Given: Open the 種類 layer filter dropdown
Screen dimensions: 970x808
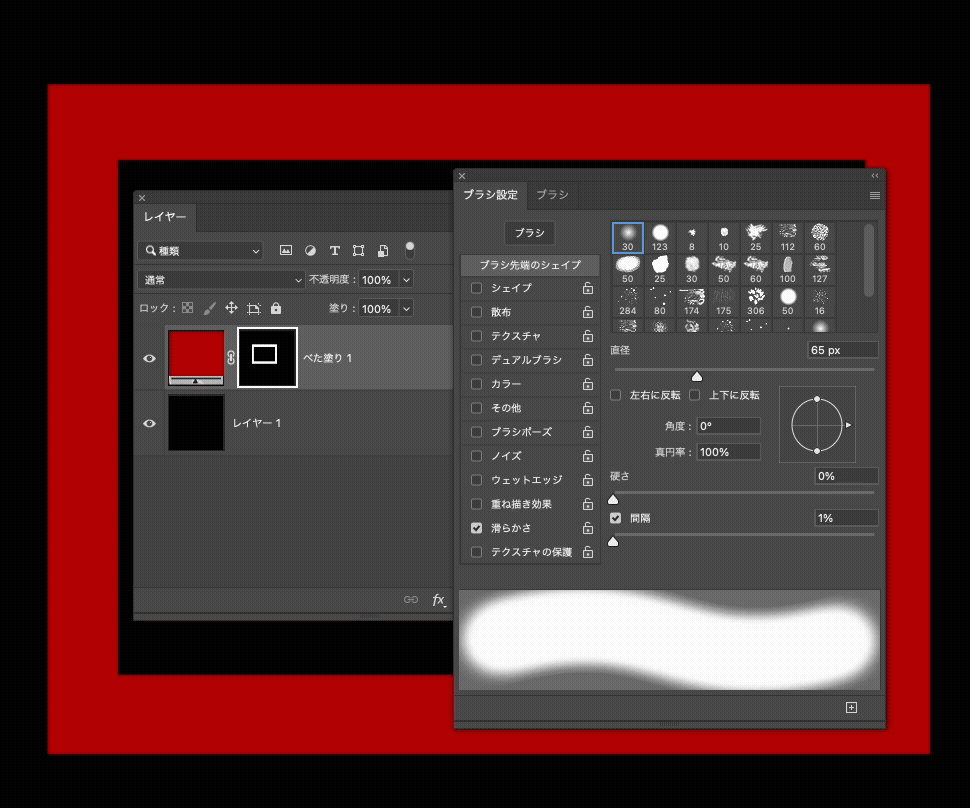Looking at the screenshot, I should (200, 251).
